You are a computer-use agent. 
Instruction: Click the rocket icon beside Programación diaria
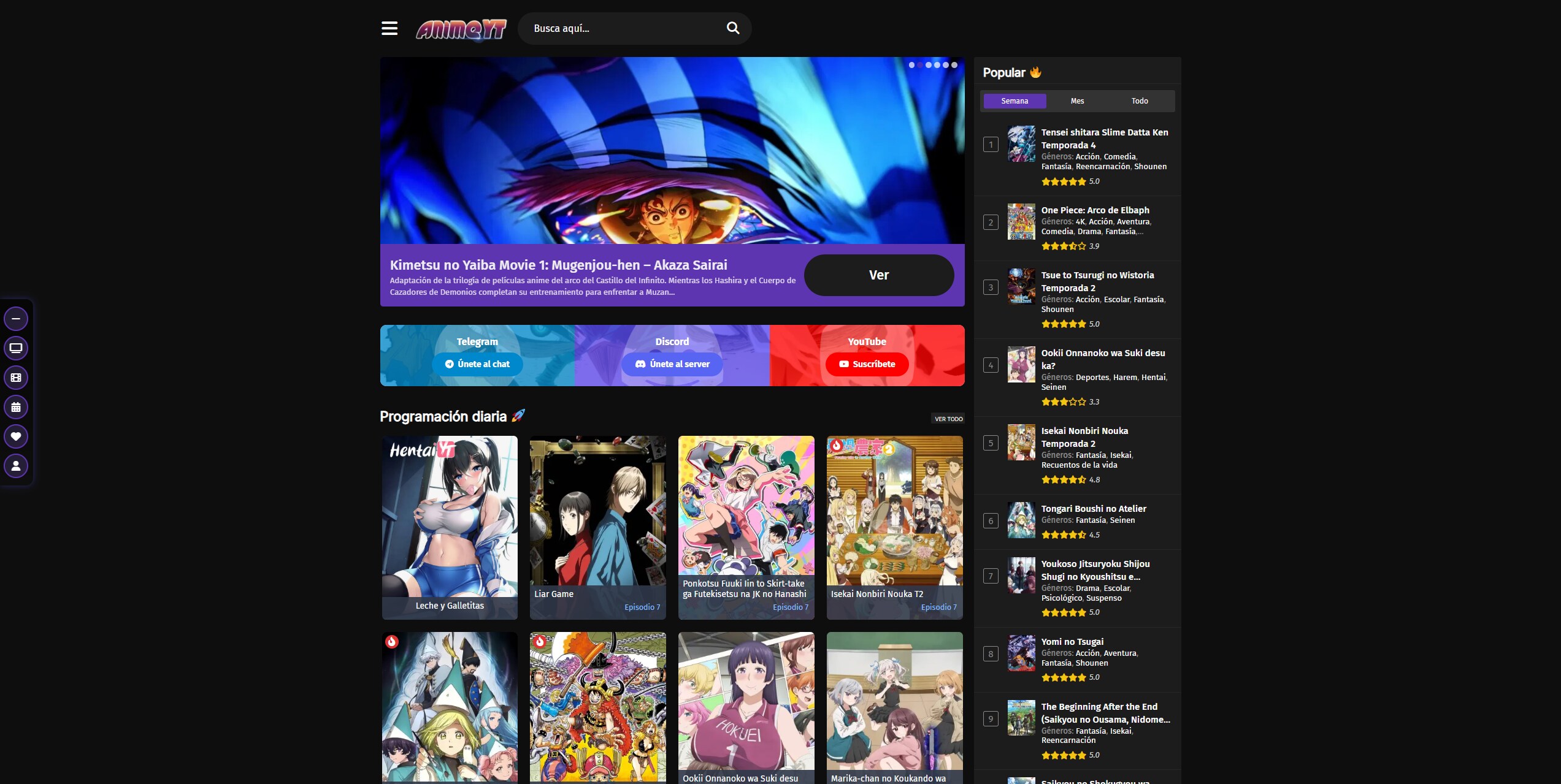click(518, 416)
